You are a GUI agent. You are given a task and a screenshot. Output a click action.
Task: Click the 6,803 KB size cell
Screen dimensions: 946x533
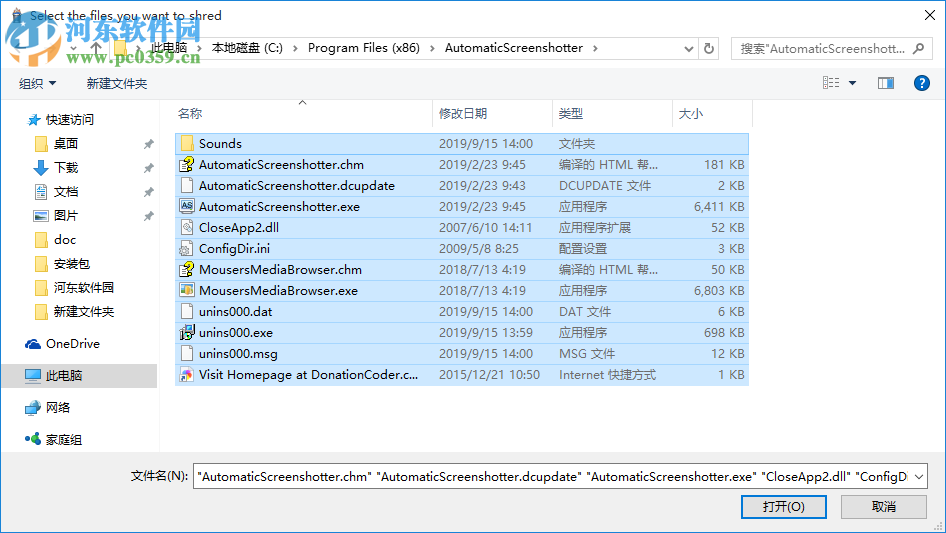tap(719, 290)
